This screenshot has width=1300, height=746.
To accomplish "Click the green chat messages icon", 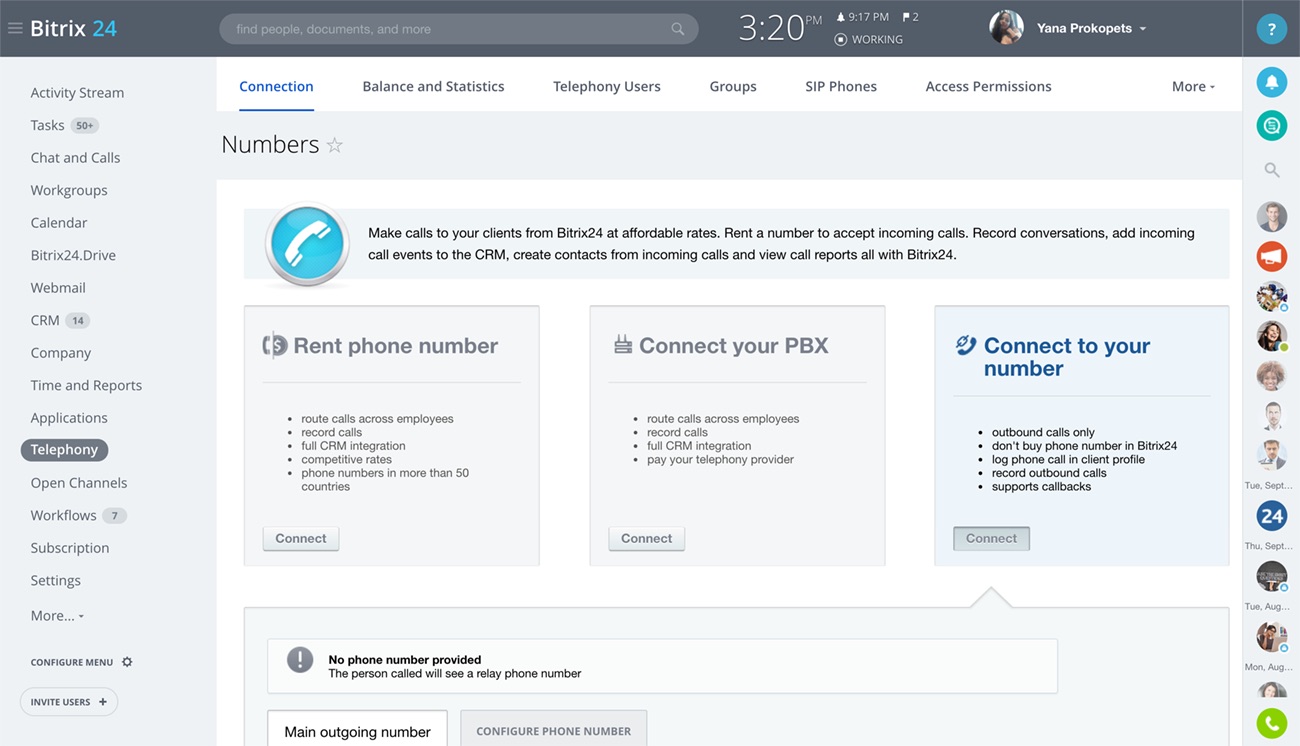I will pyautogui.click(x=1271, y=126).
